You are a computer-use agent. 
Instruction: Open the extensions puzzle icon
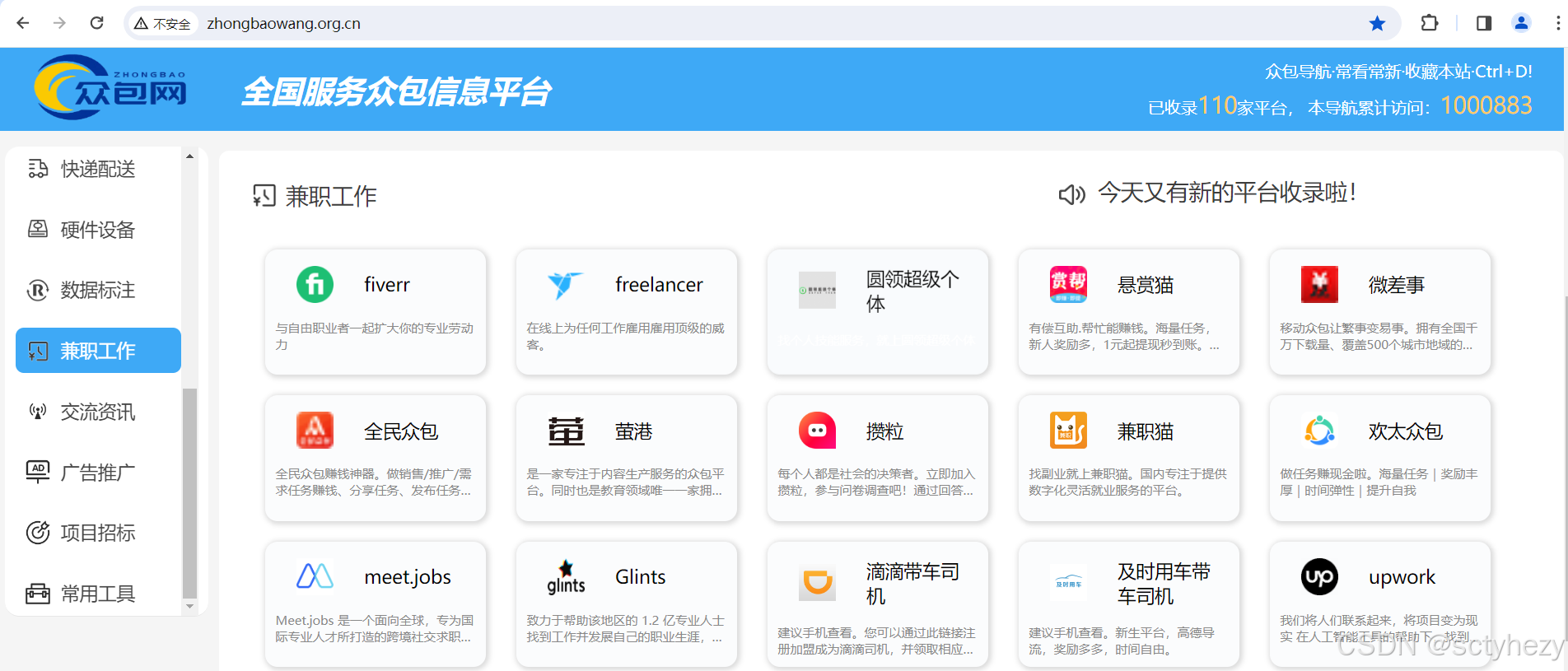[x=1430, y=23]
